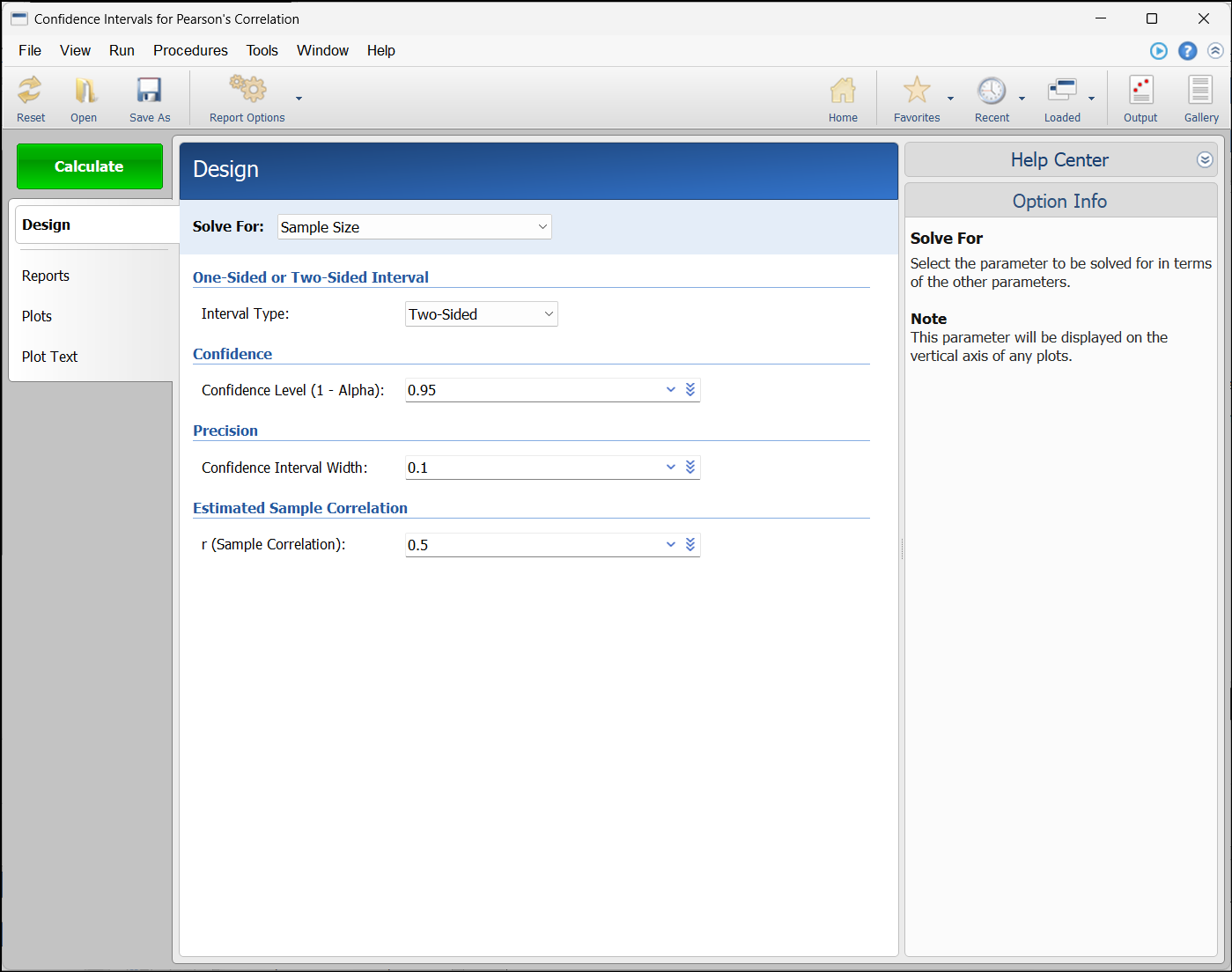This screenshot has width=1232, height=972.
Task: Open the Procedures menu
Action: (190, 51)
